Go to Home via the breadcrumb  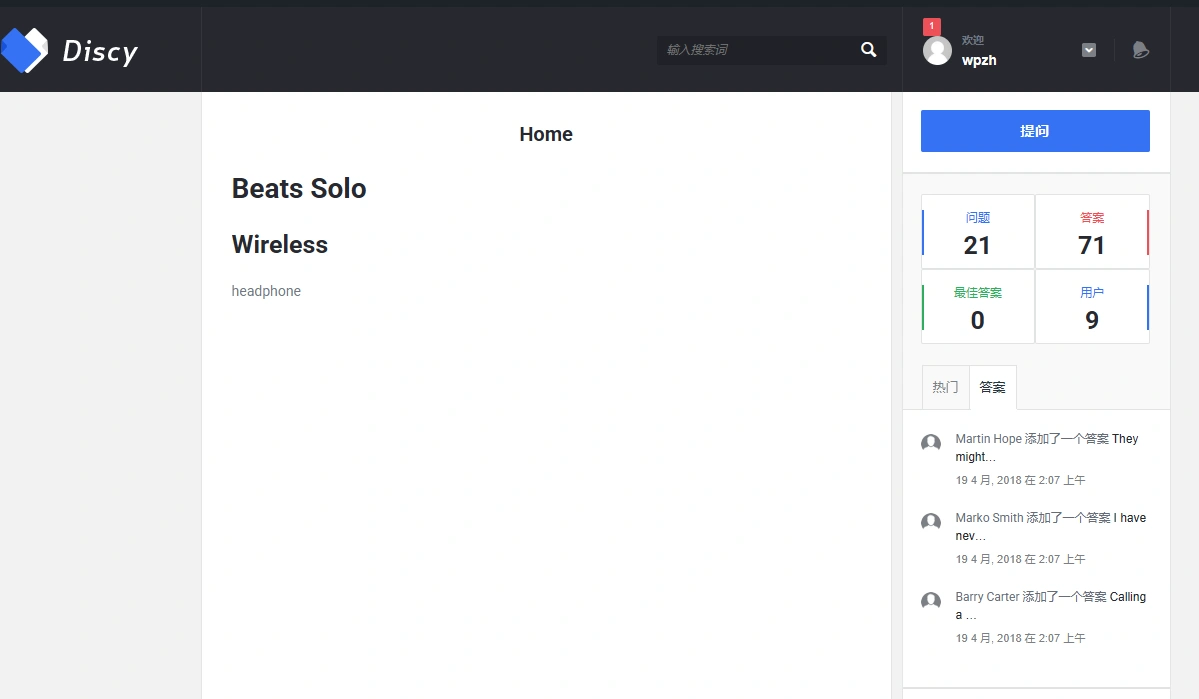(x=545, y=134)
